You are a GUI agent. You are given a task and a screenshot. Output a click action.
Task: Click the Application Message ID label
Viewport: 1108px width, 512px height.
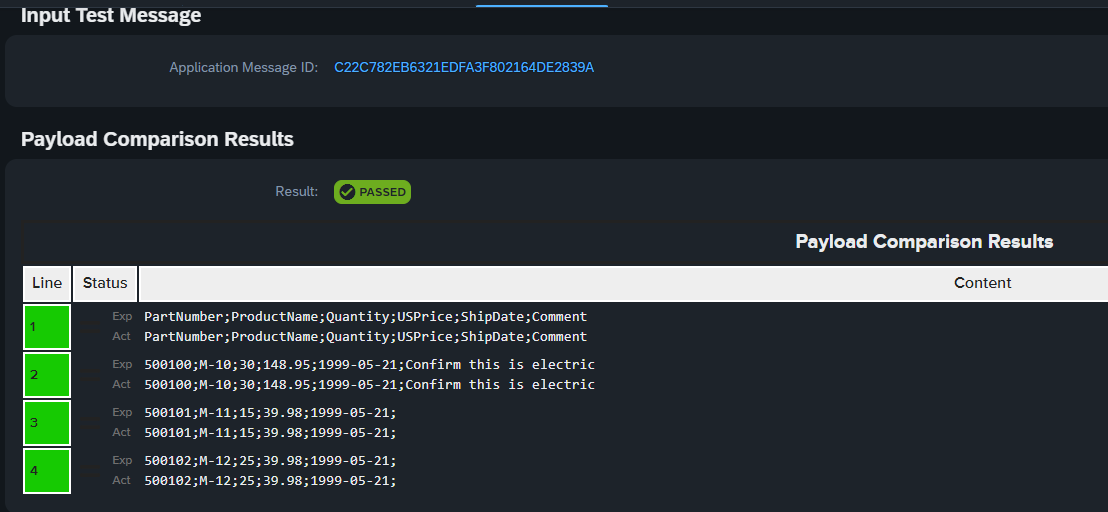tap(244, 68)
